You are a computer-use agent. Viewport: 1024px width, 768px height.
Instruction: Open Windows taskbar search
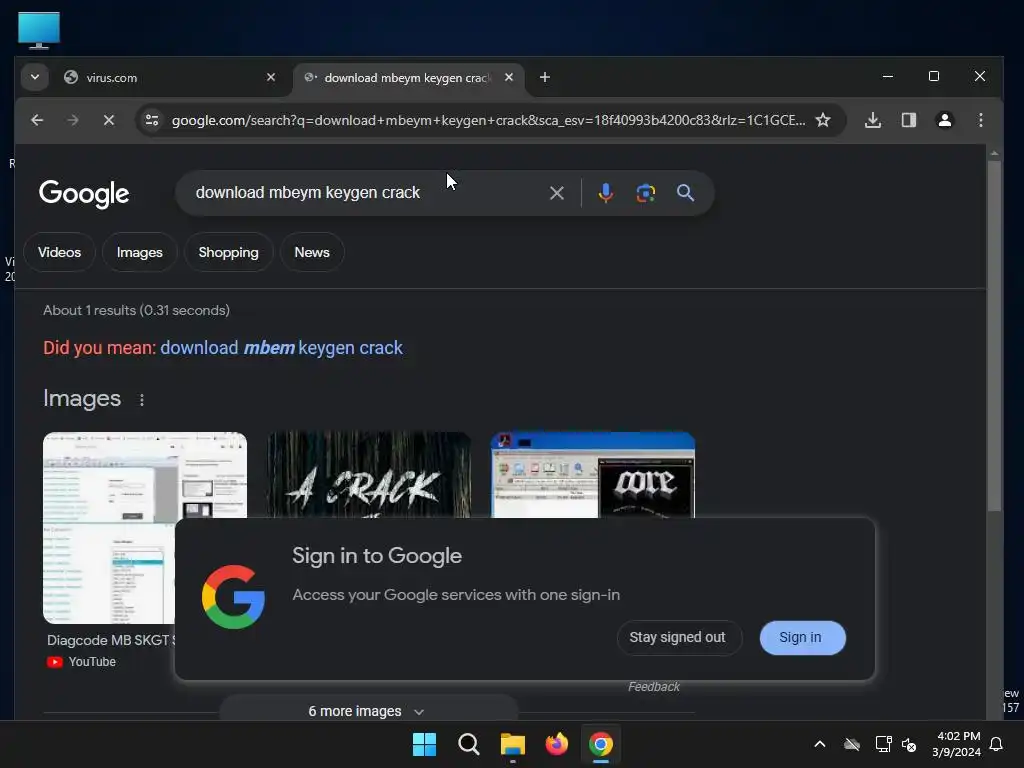pyautogui.click(x=468, y=744)
